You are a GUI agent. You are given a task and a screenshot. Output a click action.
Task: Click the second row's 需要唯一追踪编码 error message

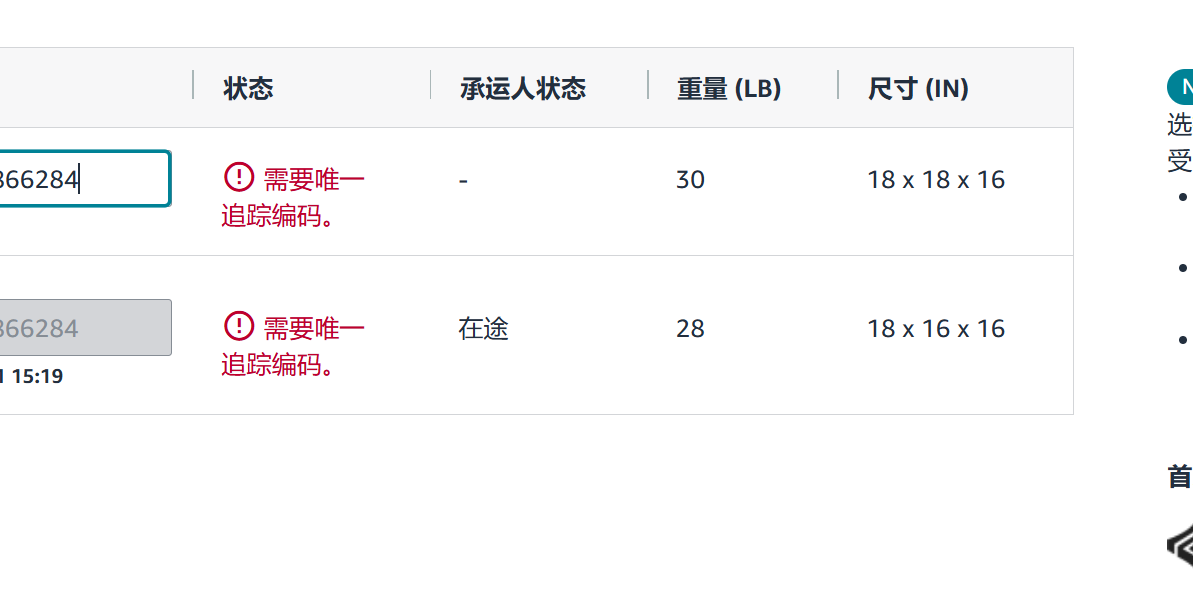pos(294,346)
